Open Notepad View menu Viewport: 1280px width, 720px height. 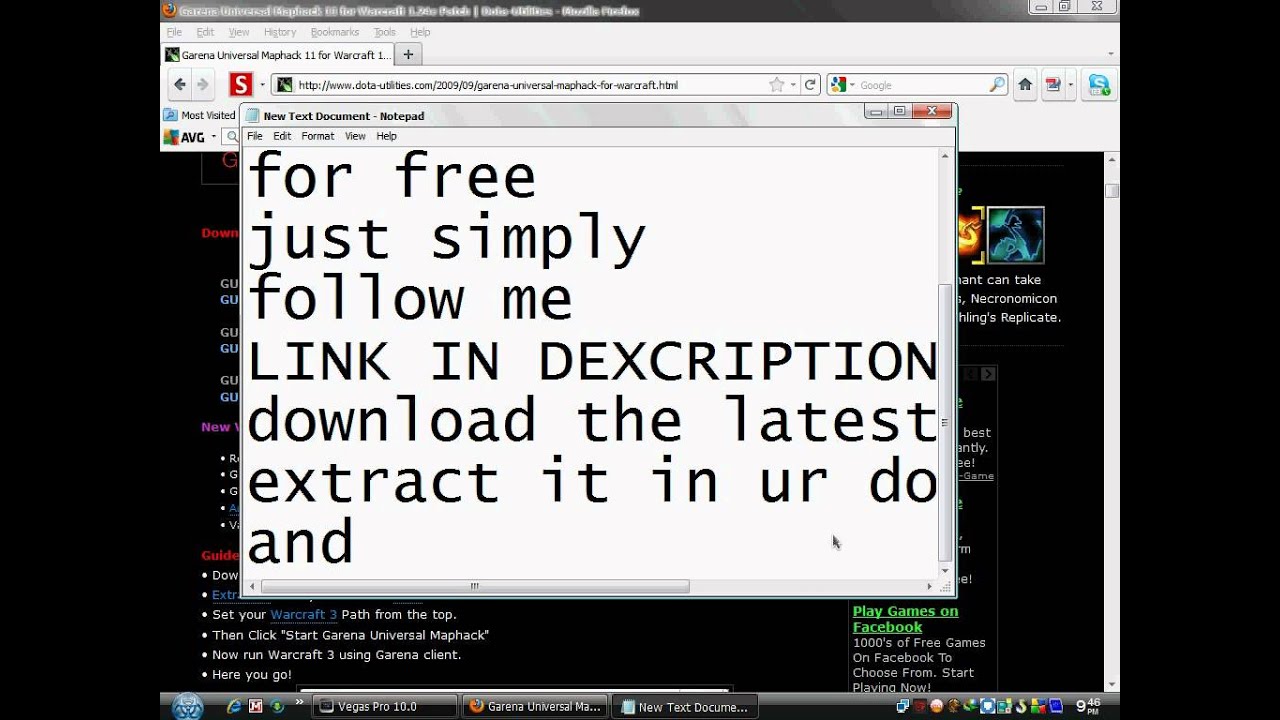pyautogui.click(x=355, y=136)
